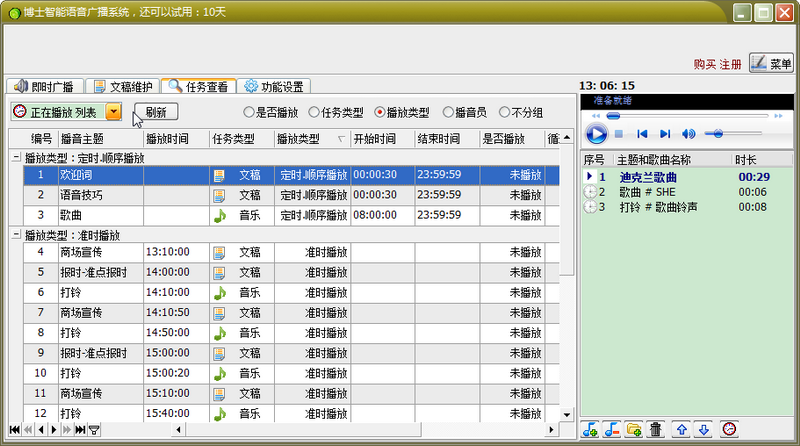Click the 任务类型 column header
This screenshot has width=800, height=446.
point(242,139)
